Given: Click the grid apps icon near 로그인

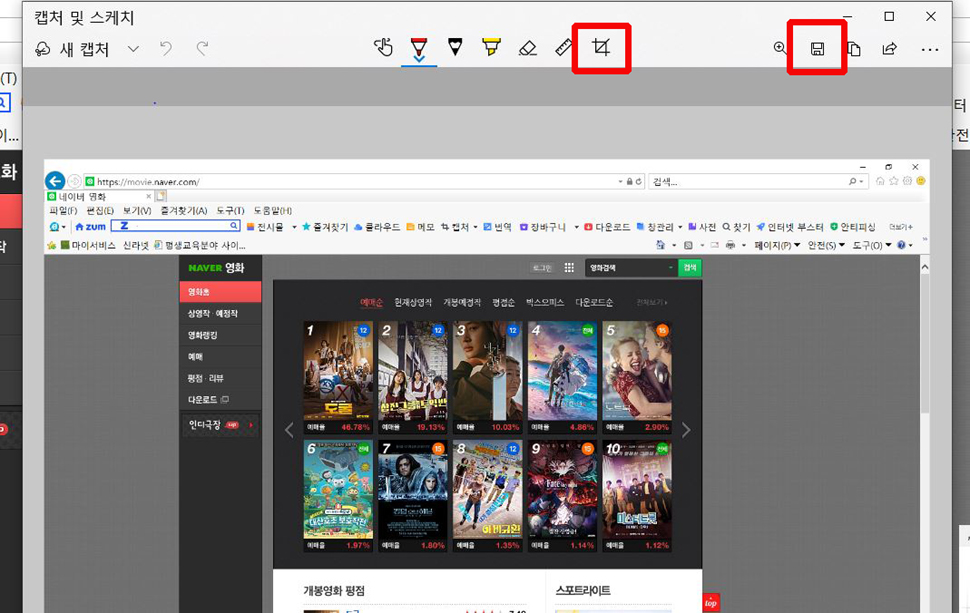Looking at the screenshot, I should tap(569, 268).
